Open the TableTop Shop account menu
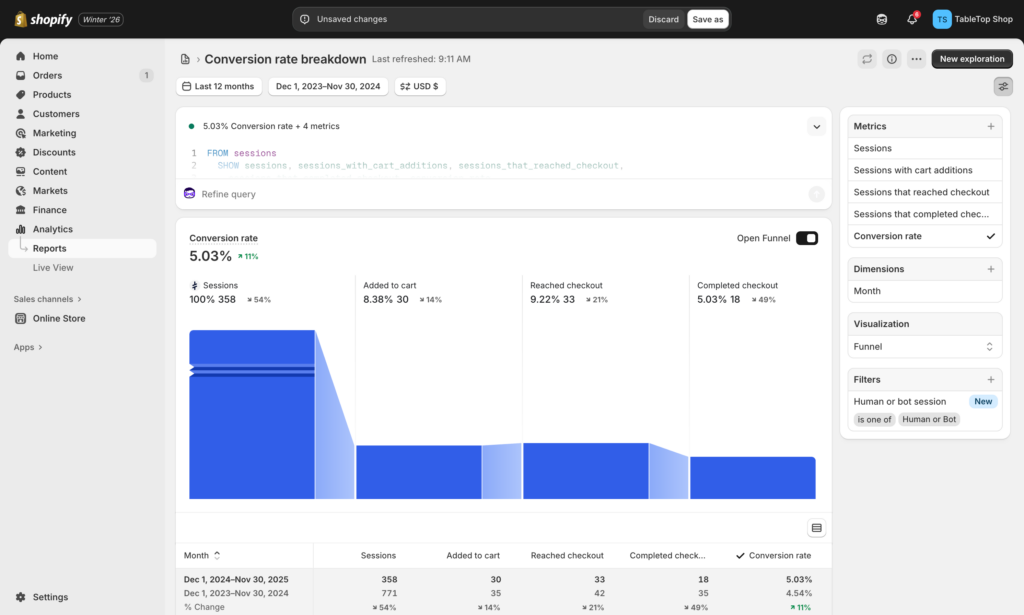The image size is (1024, 615). (972, 19)
